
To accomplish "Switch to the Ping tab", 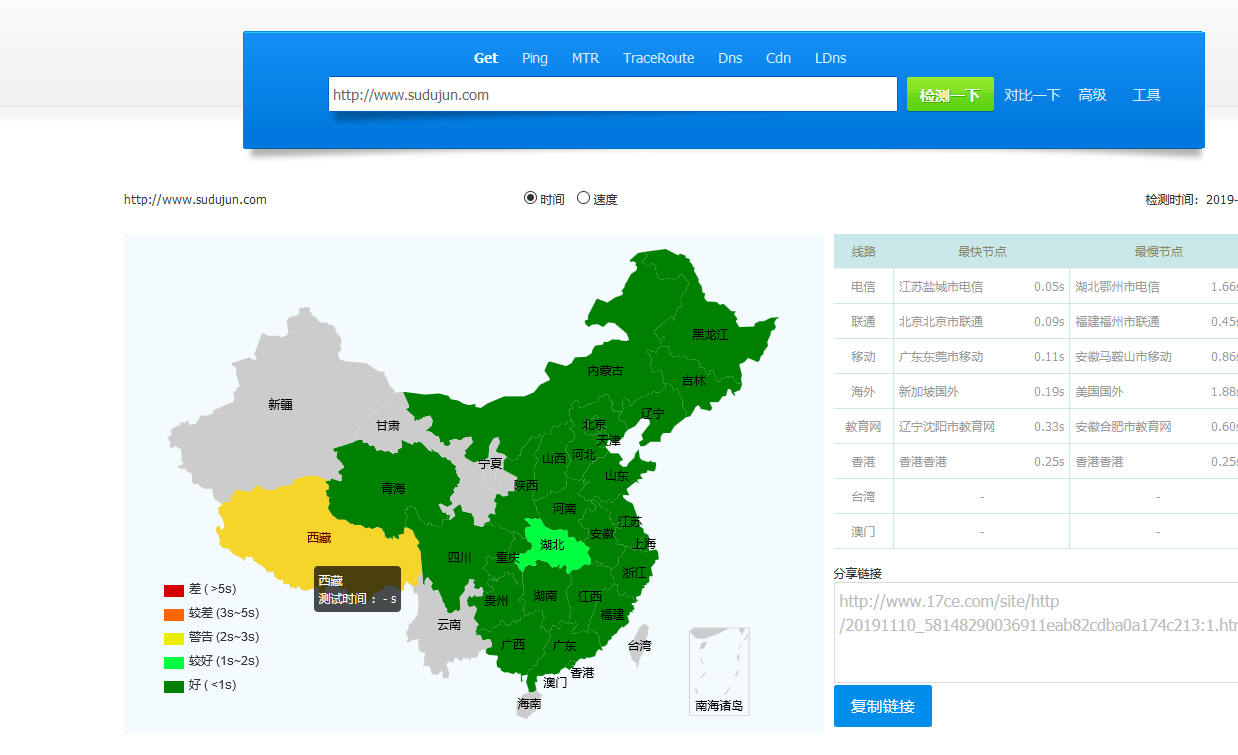I will click(534, 58).
